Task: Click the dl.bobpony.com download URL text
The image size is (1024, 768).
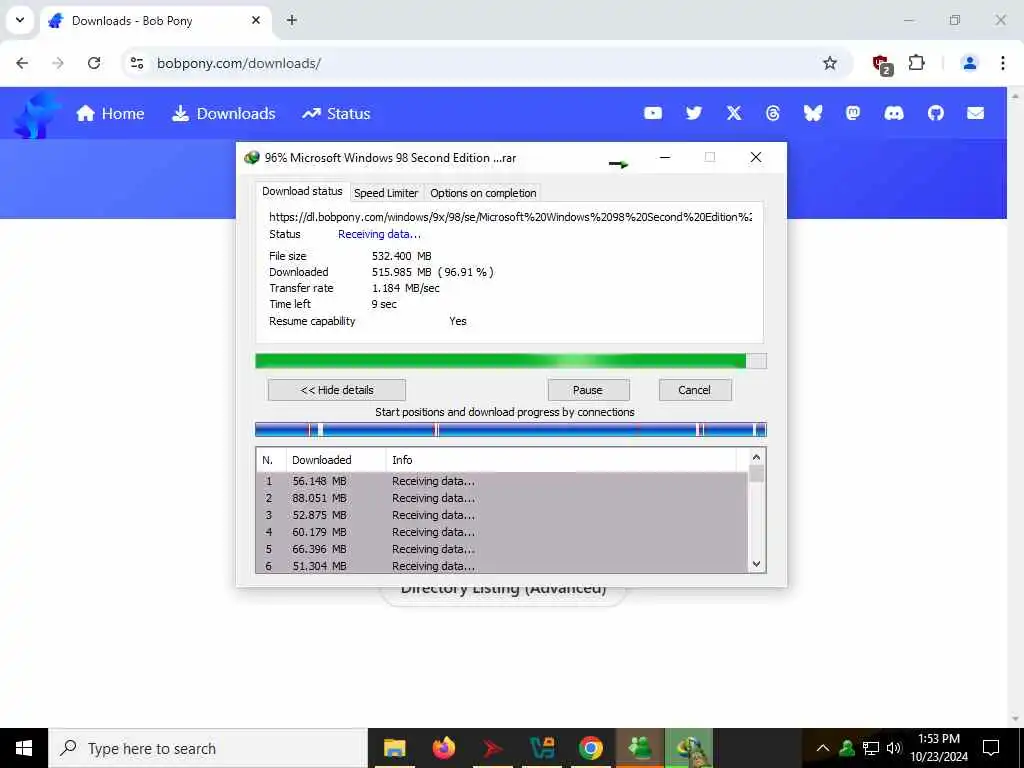Action: pyautogui.click(x=510, y=217)
